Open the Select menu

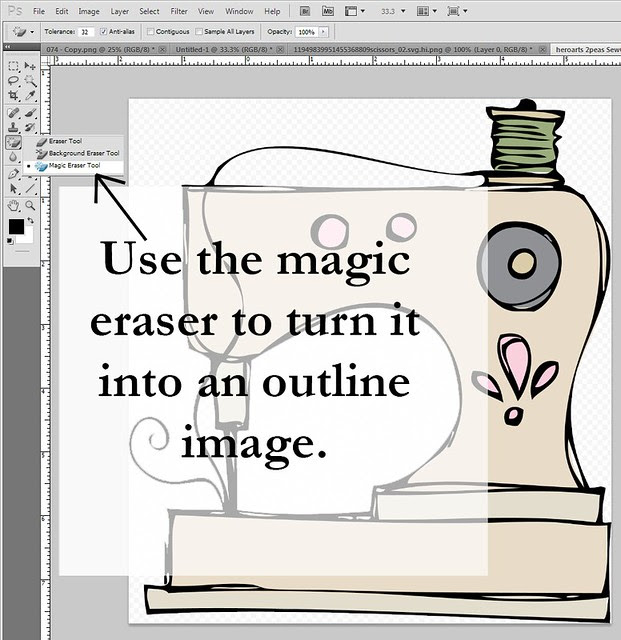149,11
